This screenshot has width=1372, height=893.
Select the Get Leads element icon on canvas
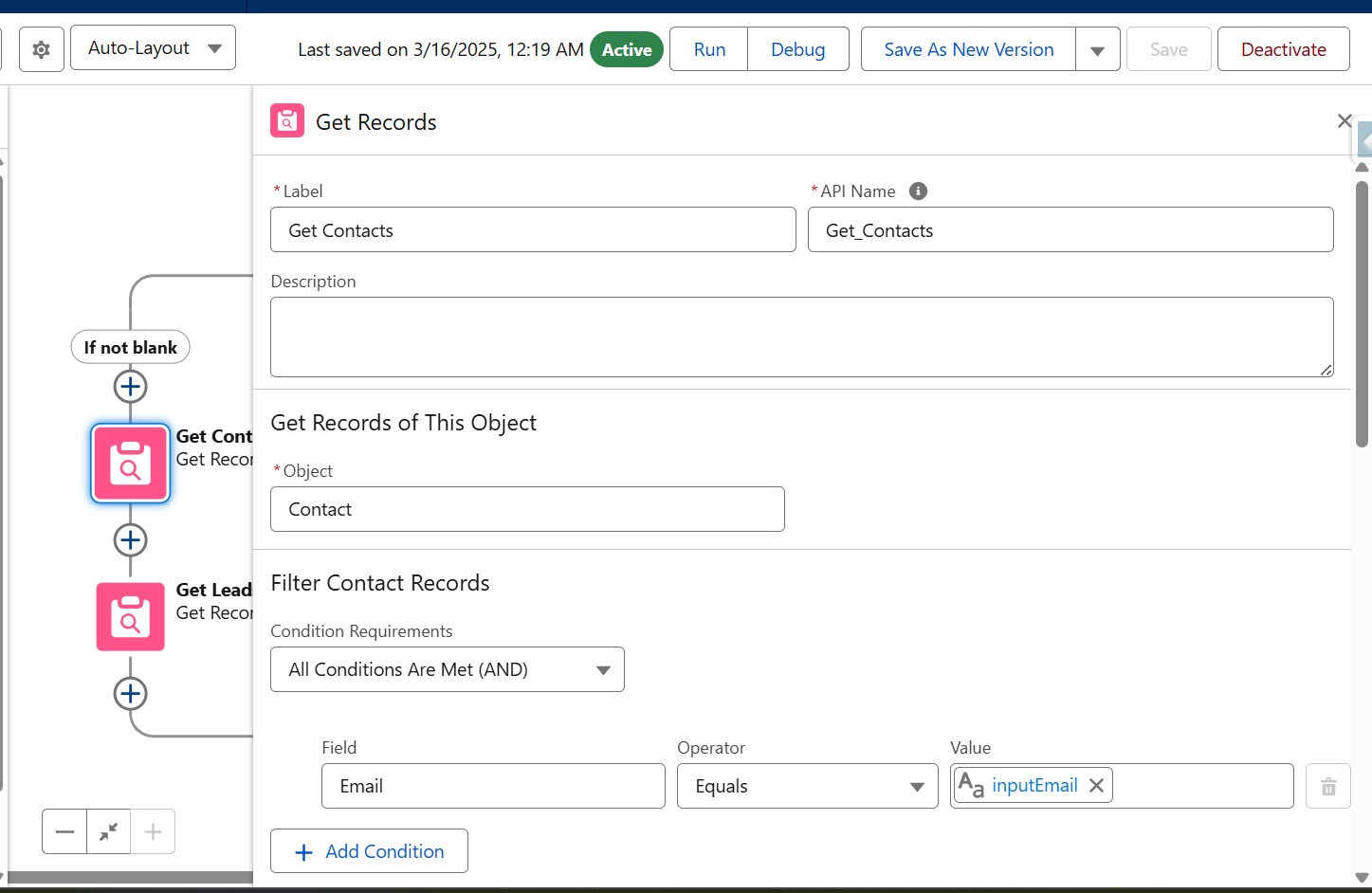click(130, 616)
